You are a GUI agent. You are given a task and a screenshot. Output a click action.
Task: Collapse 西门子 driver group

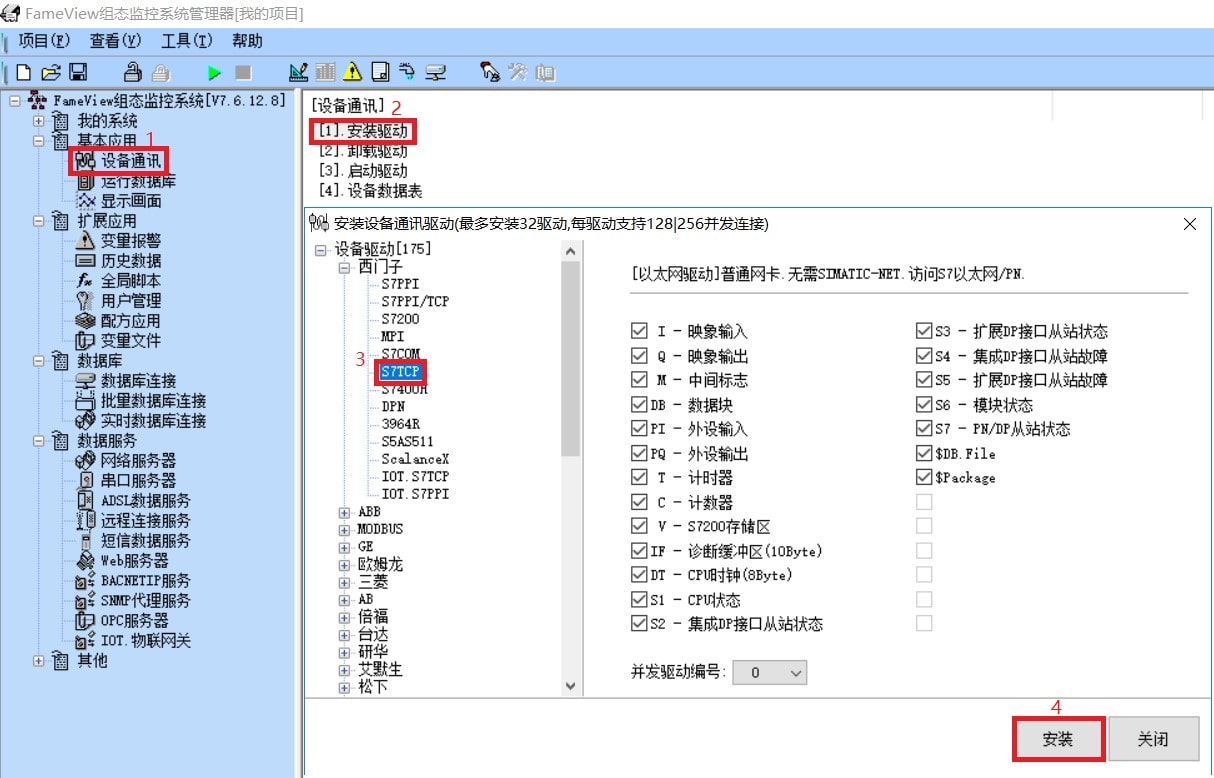pos(344,268)
